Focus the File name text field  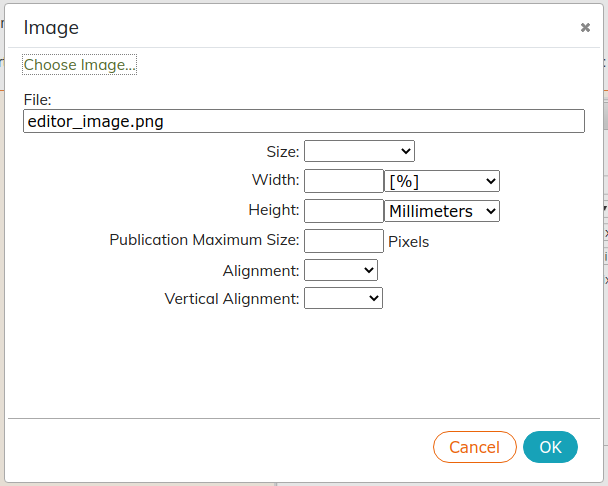(x=304, y=121)
